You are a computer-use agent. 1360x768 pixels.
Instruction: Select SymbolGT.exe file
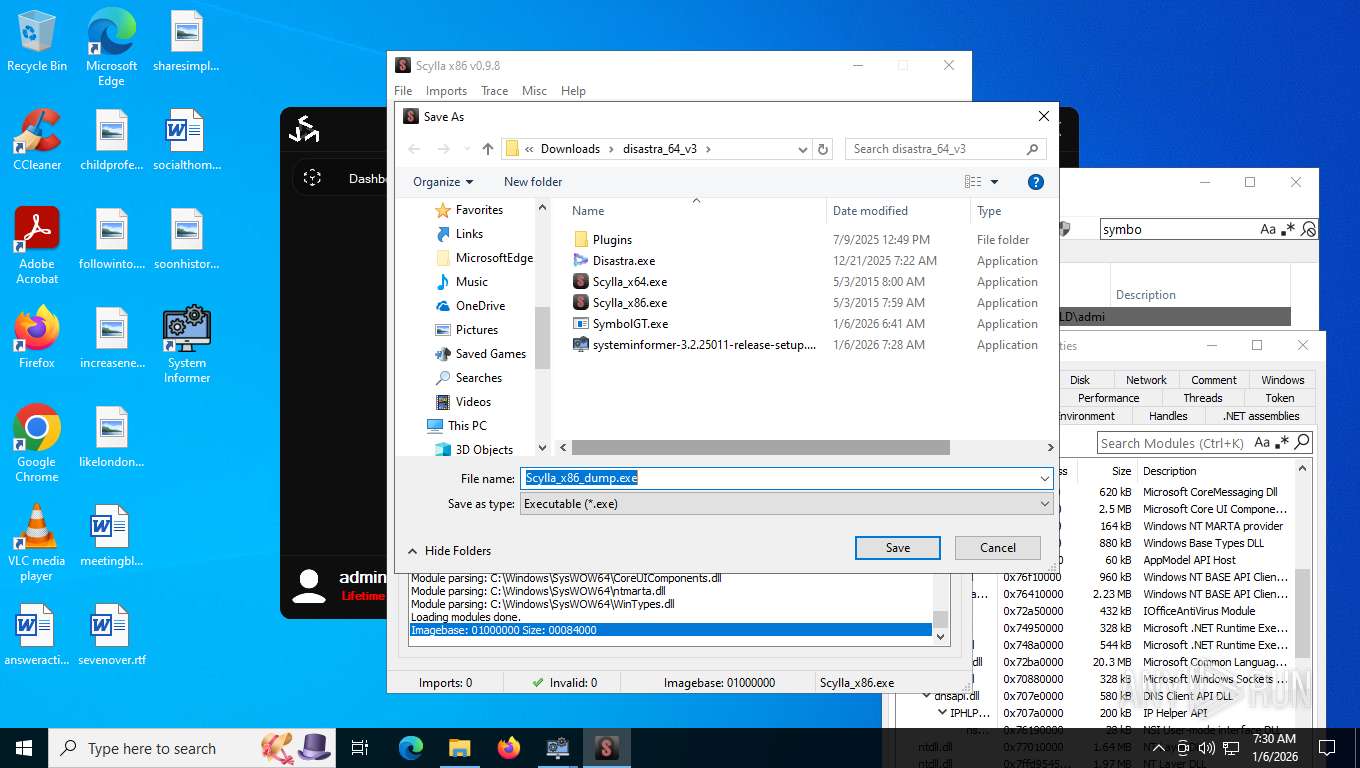tap(630, 324)
